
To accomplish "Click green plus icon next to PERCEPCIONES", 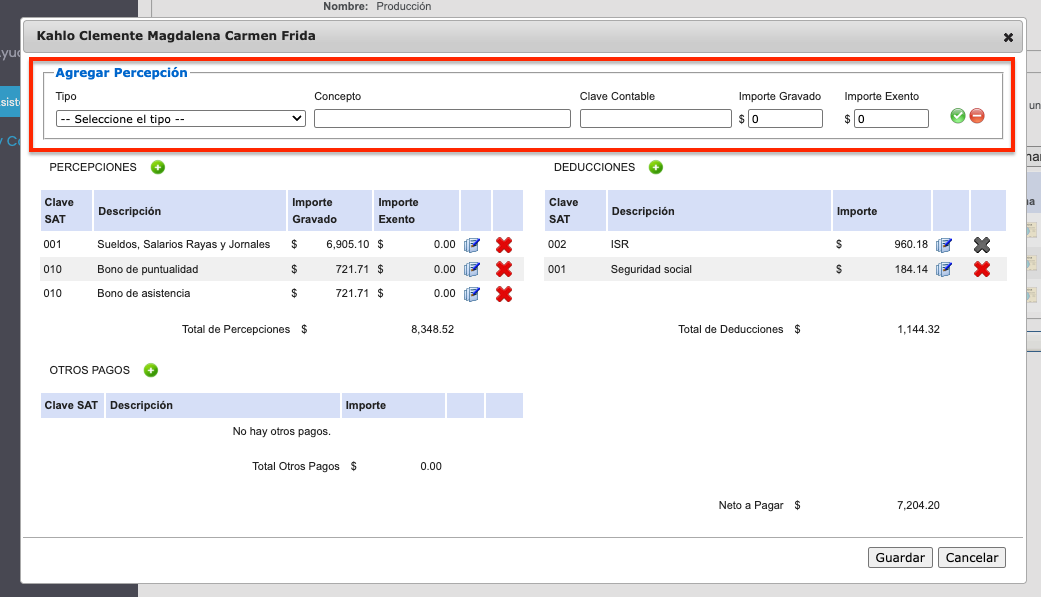I will point(158,167).
